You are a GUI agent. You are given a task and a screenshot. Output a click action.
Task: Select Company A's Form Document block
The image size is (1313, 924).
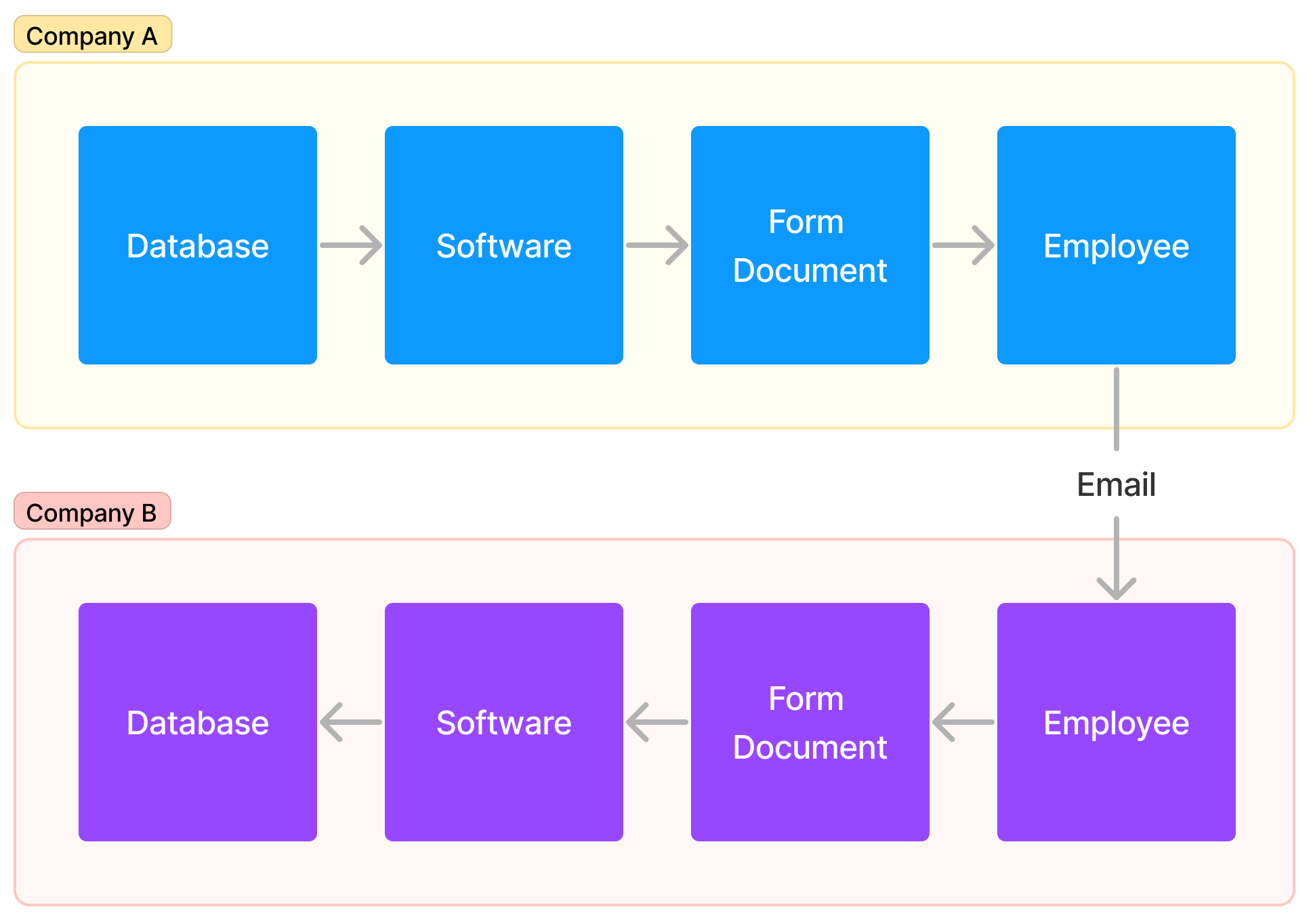[810, 245]
